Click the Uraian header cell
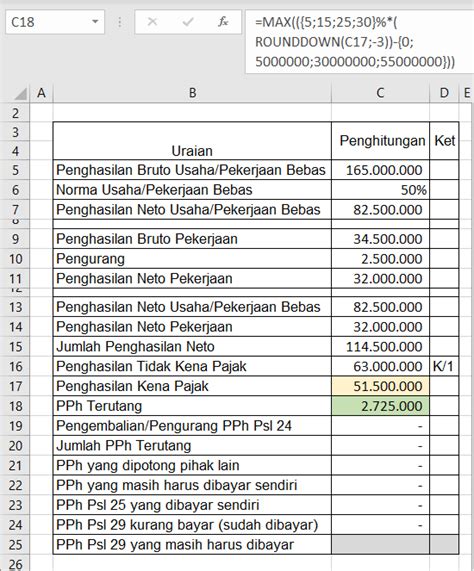Viewport: 474px width, 571px height. tap(192, 141)
